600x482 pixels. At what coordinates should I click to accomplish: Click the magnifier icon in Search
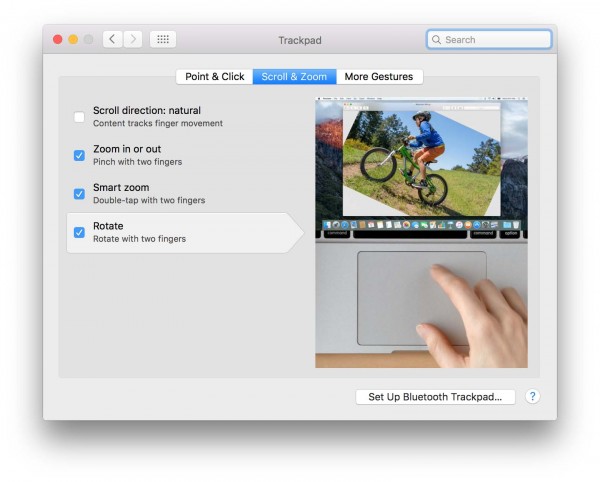click(436, 39)
